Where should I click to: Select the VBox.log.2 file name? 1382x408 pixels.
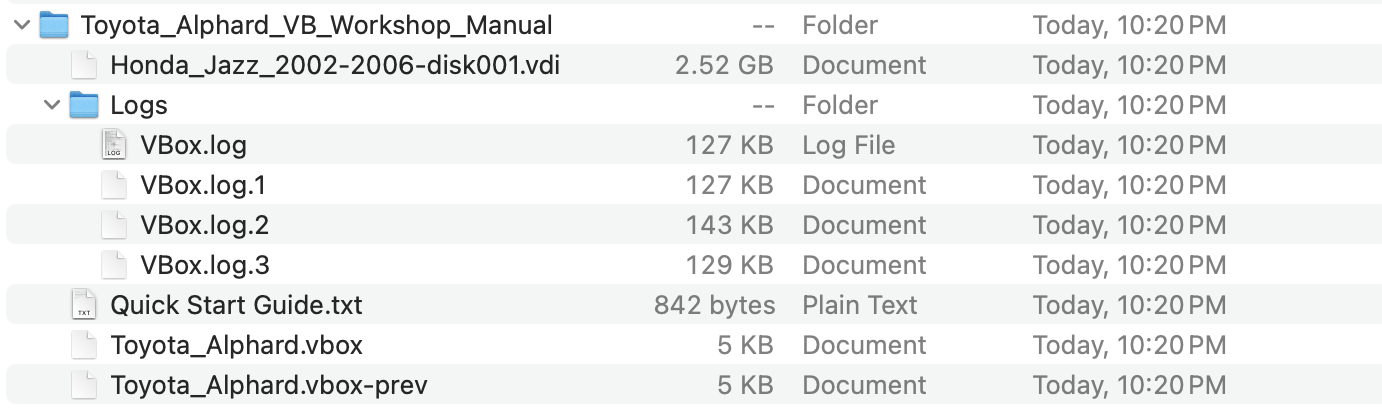pyautogui.click(x=205, y=225)
